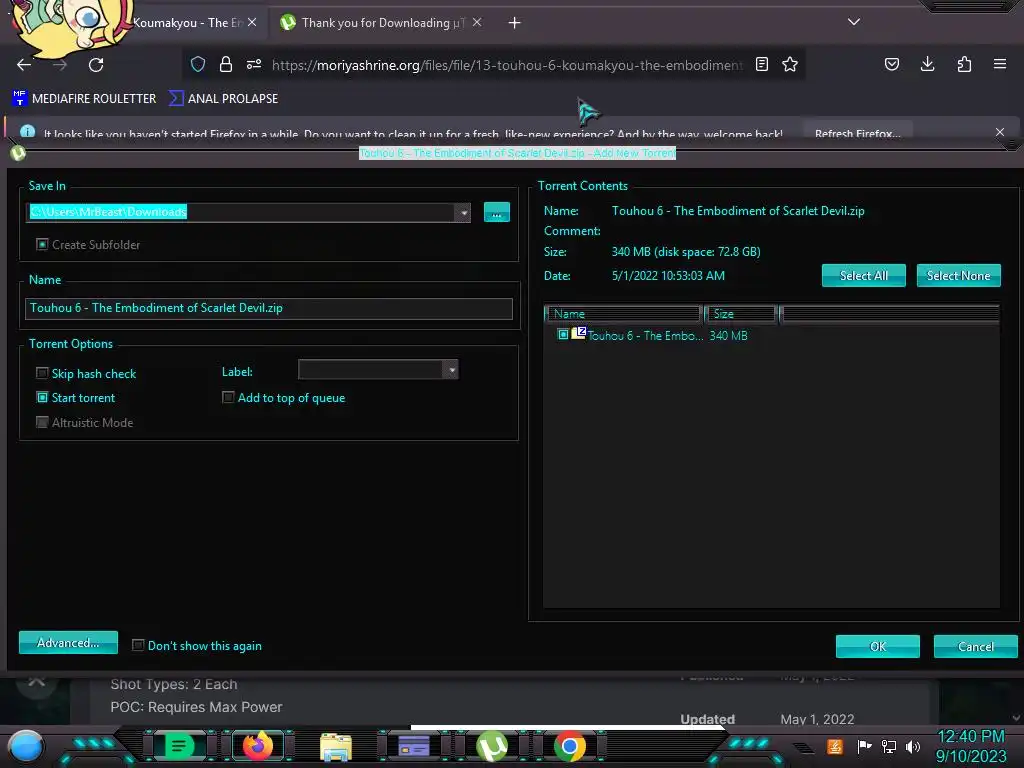Image resolution: width=1024 pixels, height=768 pixels.
Task: Toggle the Create Subfolder checkbox
Action: pyautogui.click(x=42, y=244)
